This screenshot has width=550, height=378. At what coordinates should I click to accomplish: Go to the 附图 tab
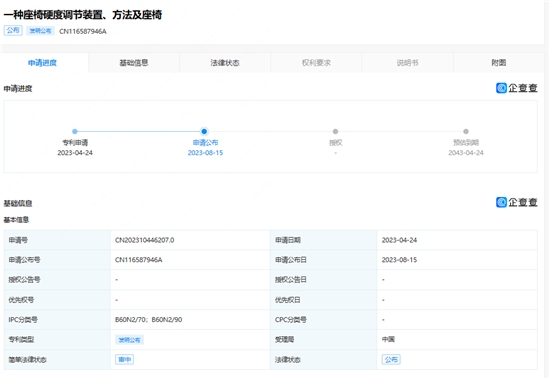point(499,63)
